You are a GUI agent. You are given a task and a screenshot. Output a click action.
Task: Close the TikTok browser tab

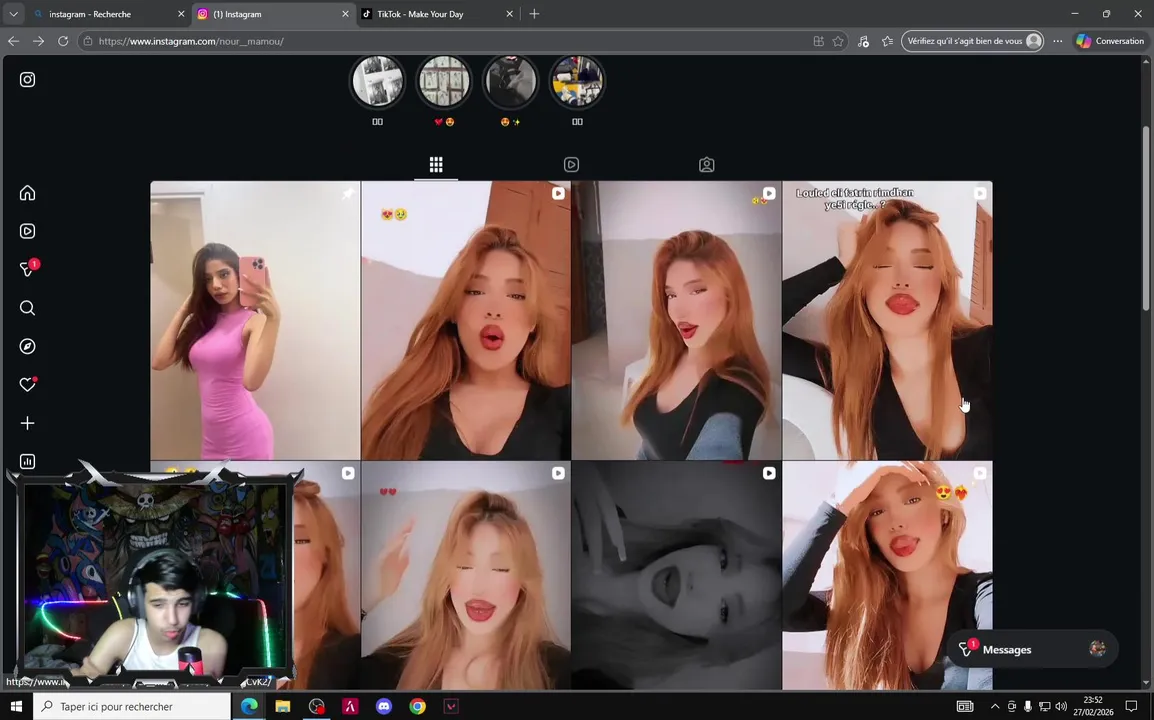click(x=509, y=14)
